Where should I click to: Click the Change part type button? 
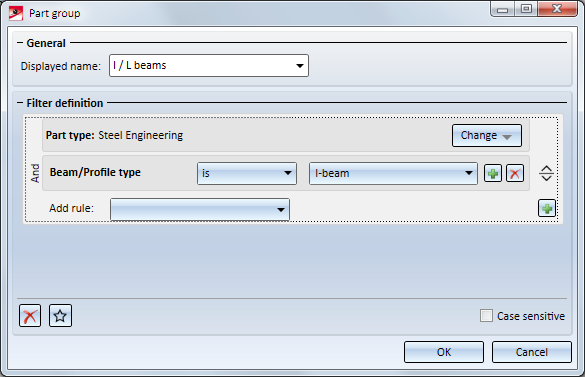click(x=487, y=135)
